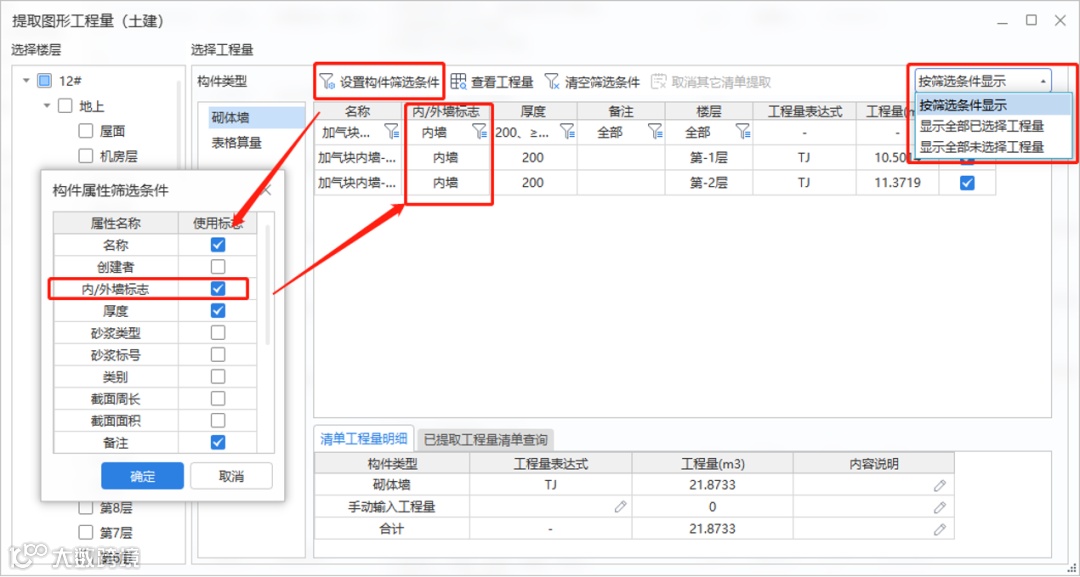Open the 按筛选条件显示 display dropdown
The width and height of the screenshot is (1080, 577).
tap(983, 81)
